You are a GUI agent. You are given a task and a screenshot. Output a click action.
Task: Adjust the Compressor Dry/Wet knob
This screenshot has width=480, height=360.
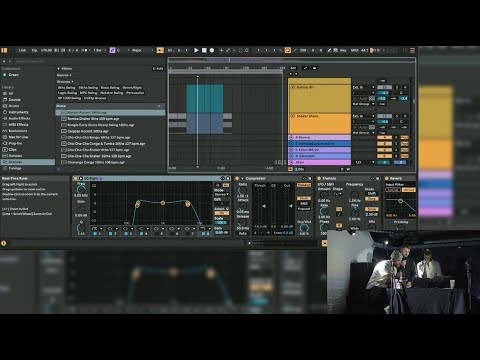[x=304, y=228]
